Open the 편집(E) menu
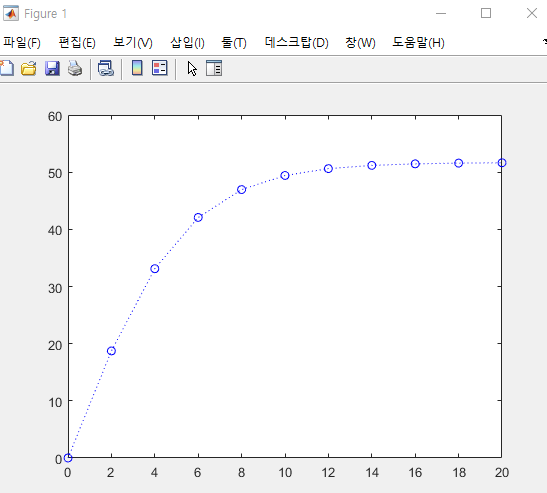Screen dimensions: 547x493 point(77,43)
